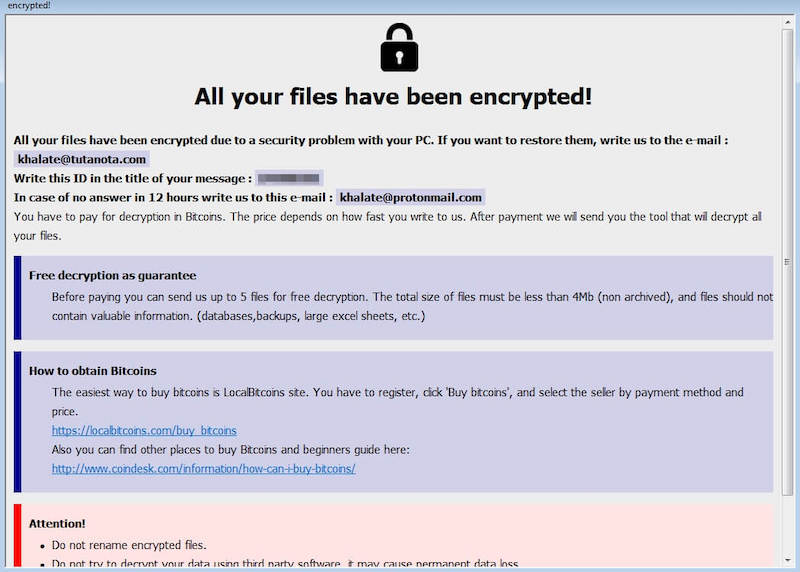Click the 'Free decryption as guarantee' heading
The height and width of the screenshot is (572, 800).
112,275
